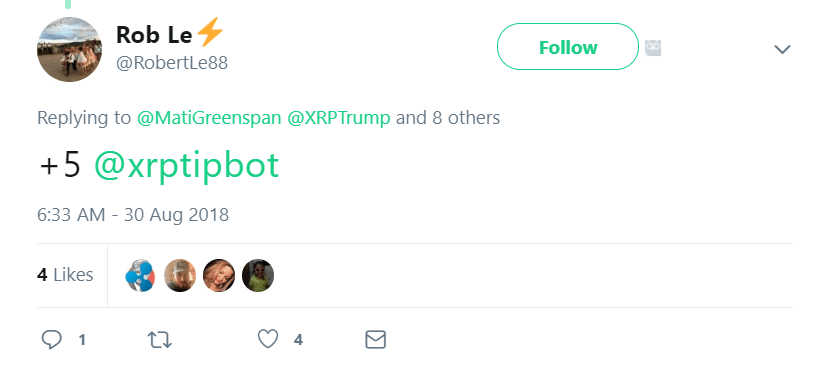The image size is (835, 371).
Task: Click the reply speech bubble icon
Action: [x=52, y=340]
